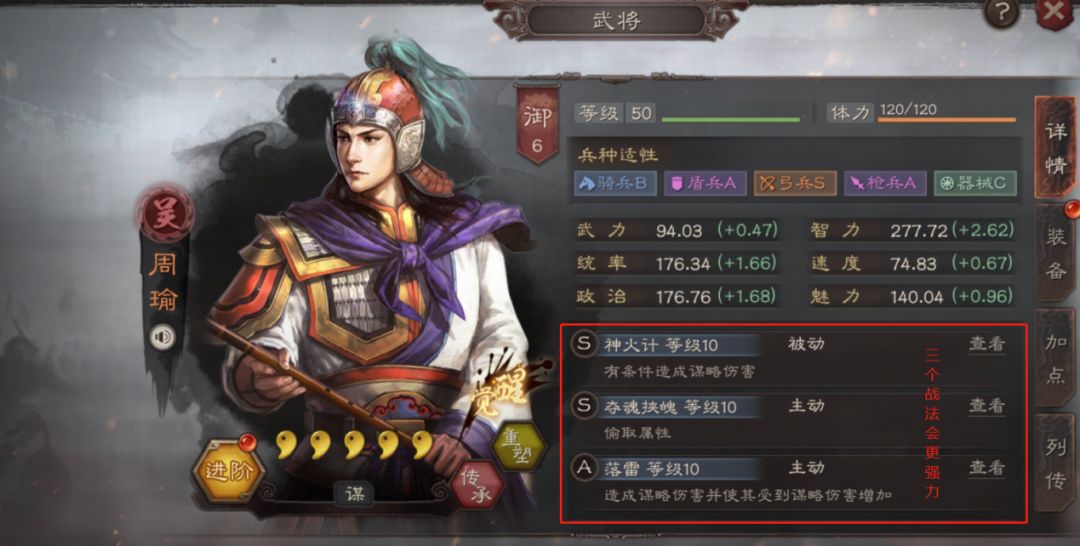Click the 进阶 hexagon icon
Viewport: 1080px width, 546px height.
tap(229, 472)
